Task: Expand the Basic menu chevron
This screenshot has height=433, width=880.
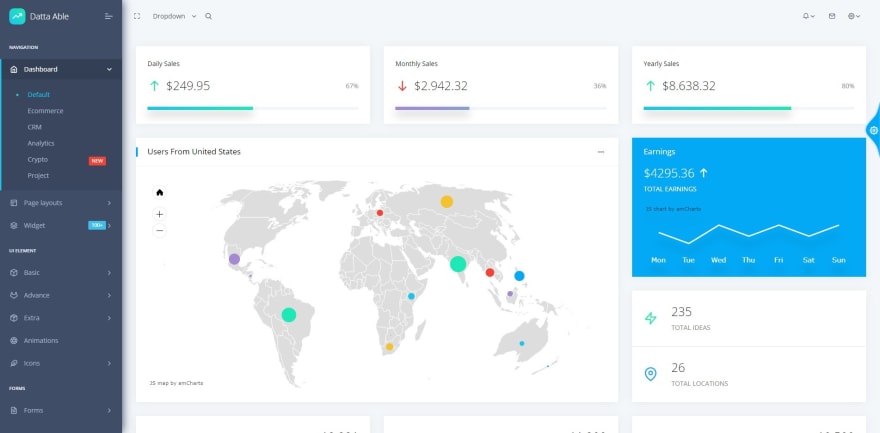Action: point(109,273)
